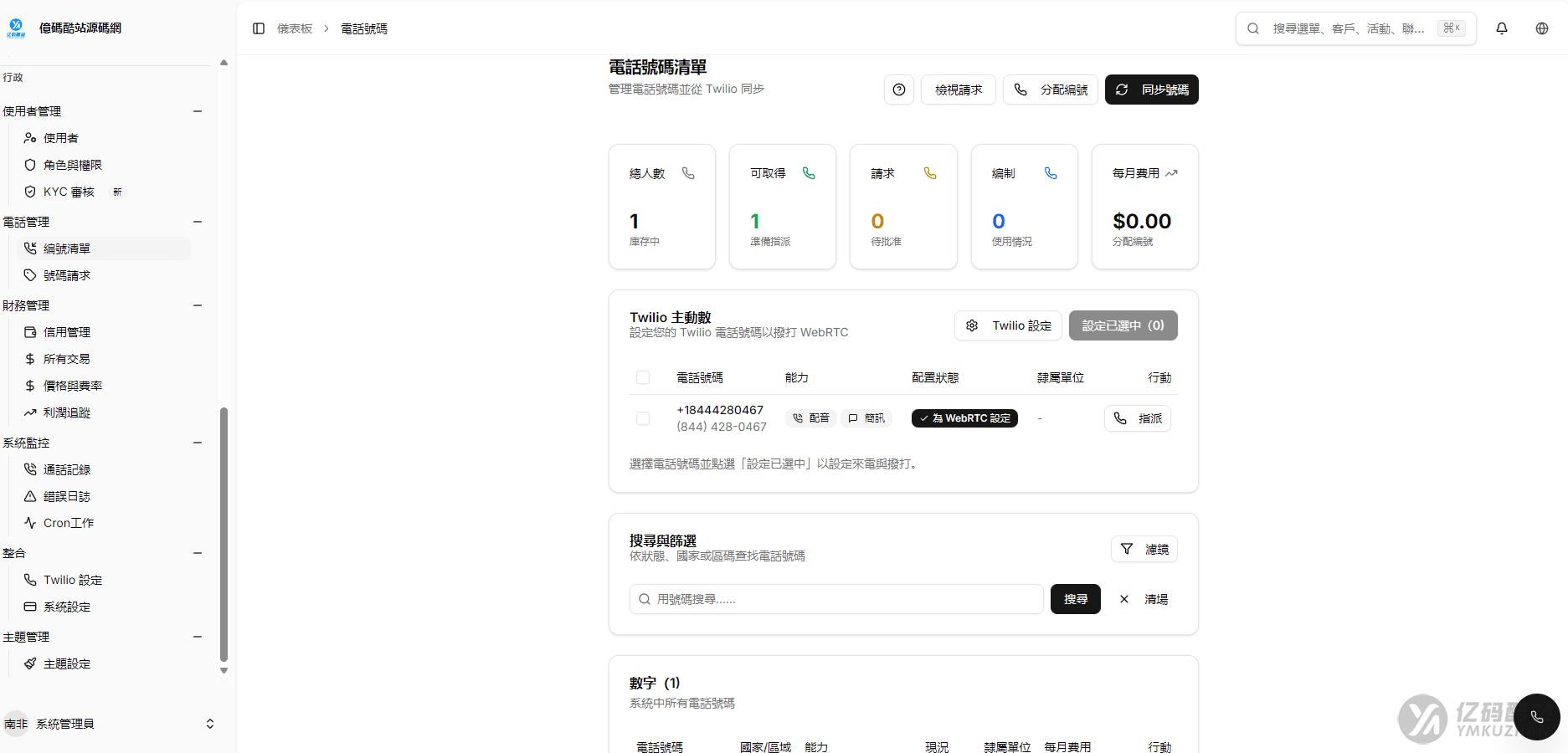Screen dimensions: 1568x753
Task: Check the checkbox for +18444280467
Action: tap(642, 418)
